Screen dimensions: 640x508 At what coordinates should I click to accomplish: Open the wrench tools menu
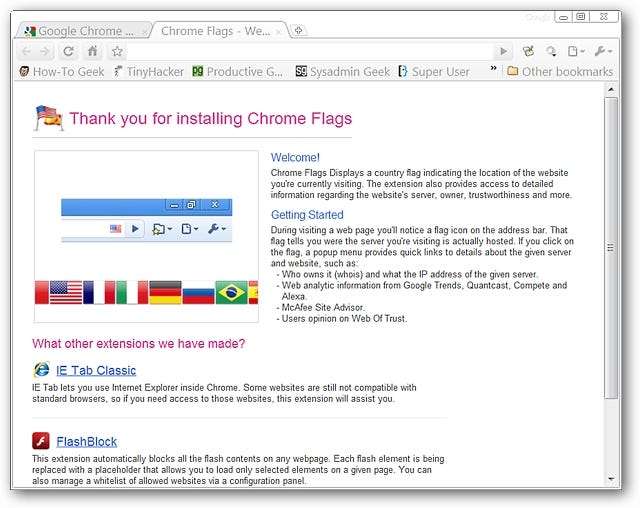click(x=603, y=51)
